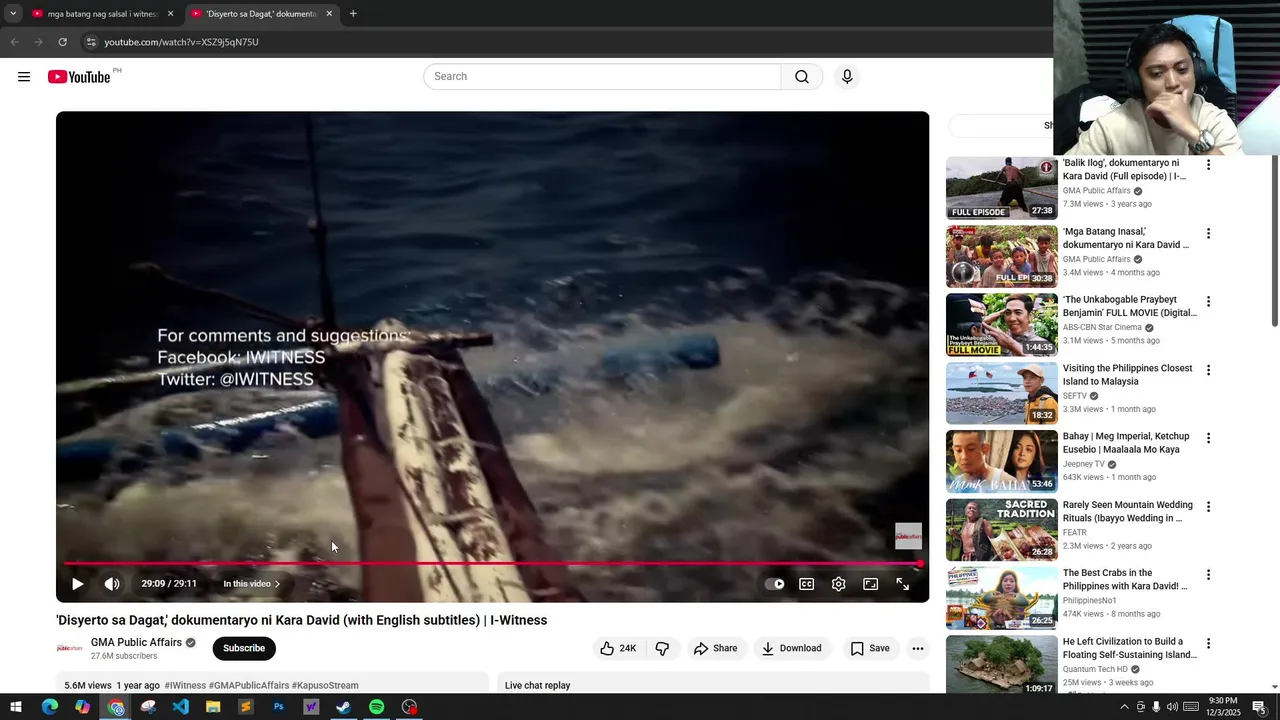Close the 'Disyerto sa Dagat' tab
Viewport: 1280px width, 720px height.
tap(329, 14)
